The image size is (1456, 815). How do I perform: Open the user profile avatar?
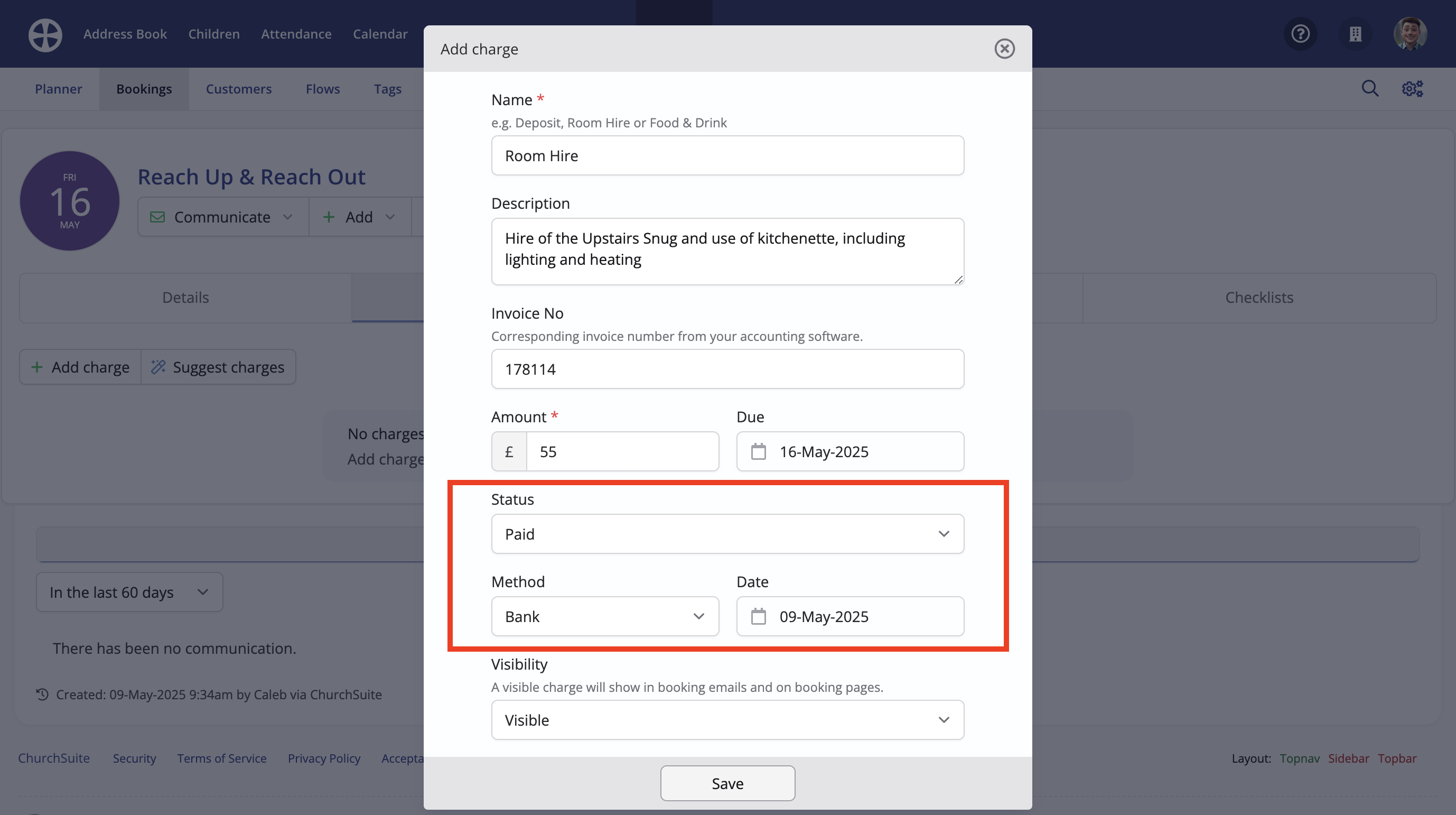pos(1410,34)
